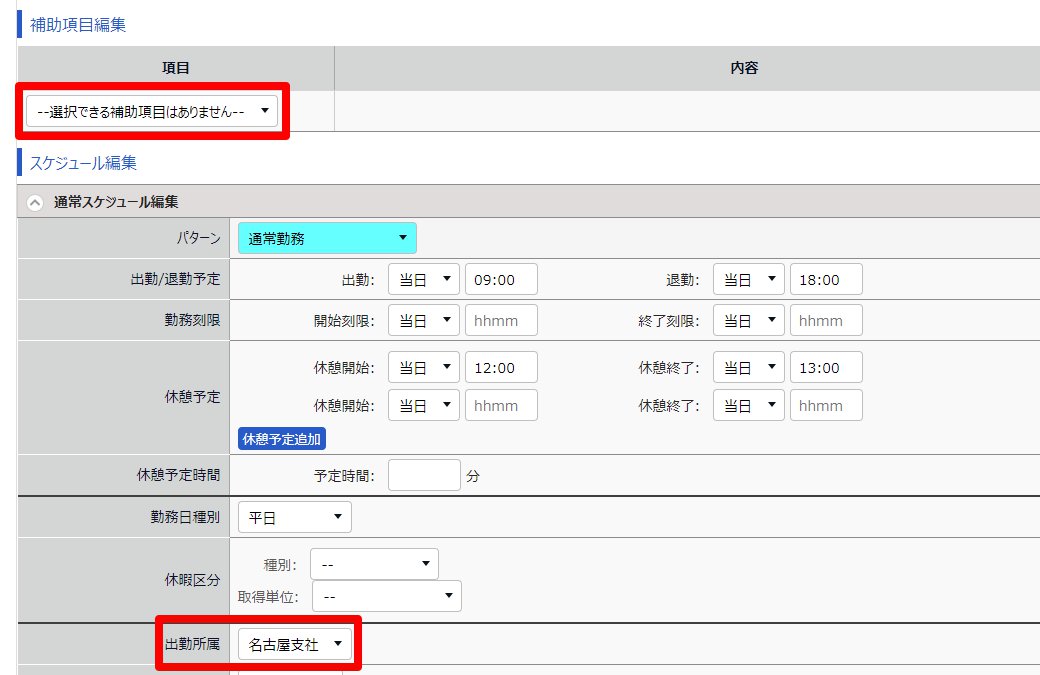Open the 出勤 day dropdown

(x=424, y=279)
